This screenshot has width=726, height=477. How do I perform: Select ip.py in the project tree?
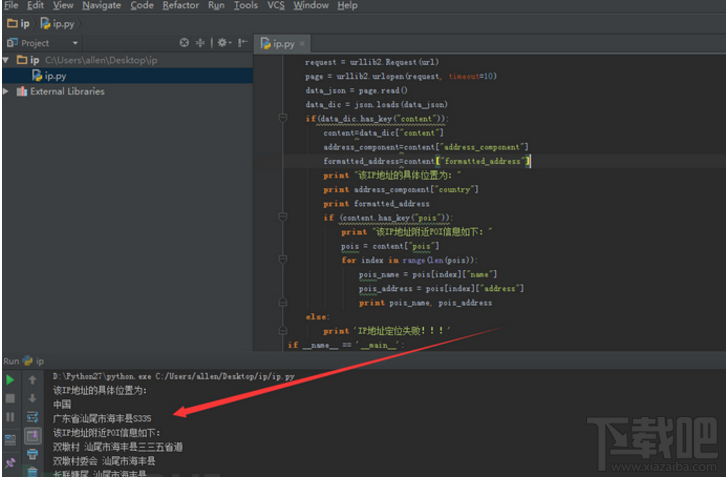tap(127, 76)
